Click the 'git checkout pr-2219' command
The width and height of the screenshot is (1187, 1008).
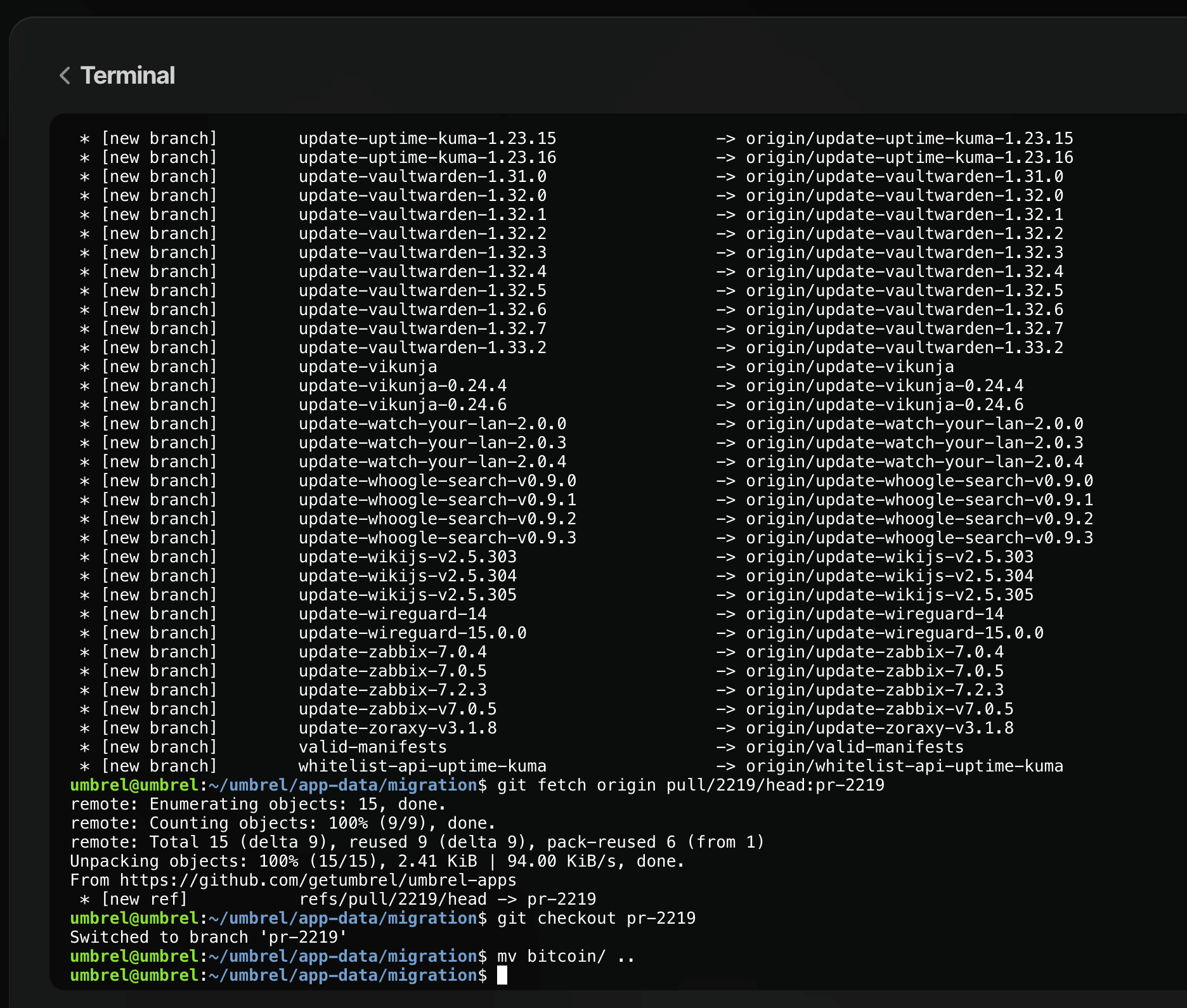coord(596,918)
